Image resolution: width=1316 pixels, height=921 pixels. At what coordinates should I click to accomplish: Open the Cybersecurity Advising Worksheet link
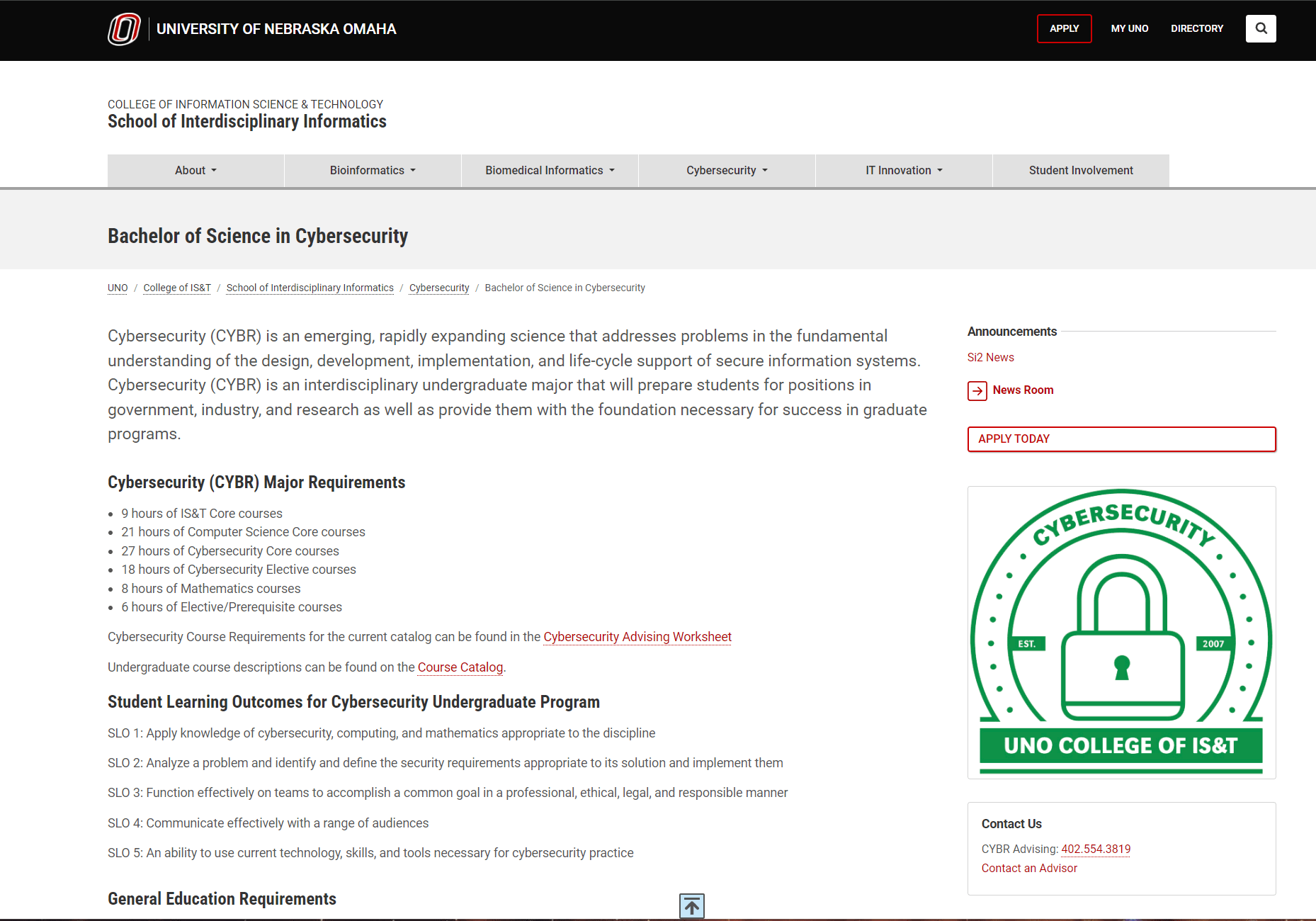637,637
